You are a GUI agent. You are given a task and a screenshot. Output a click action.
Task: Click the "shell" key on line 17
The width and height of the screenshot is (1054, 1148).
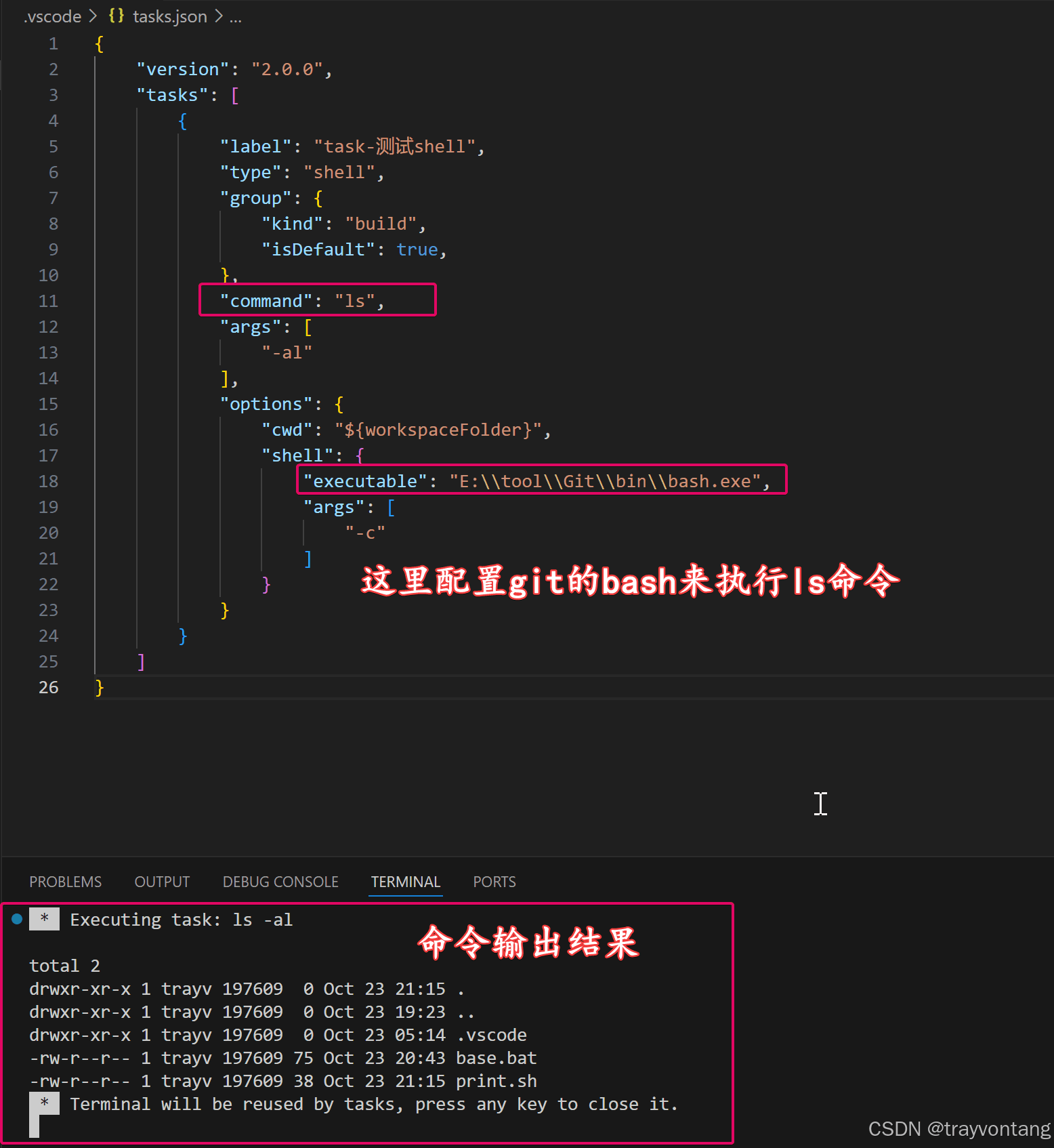tap(297, 455)
